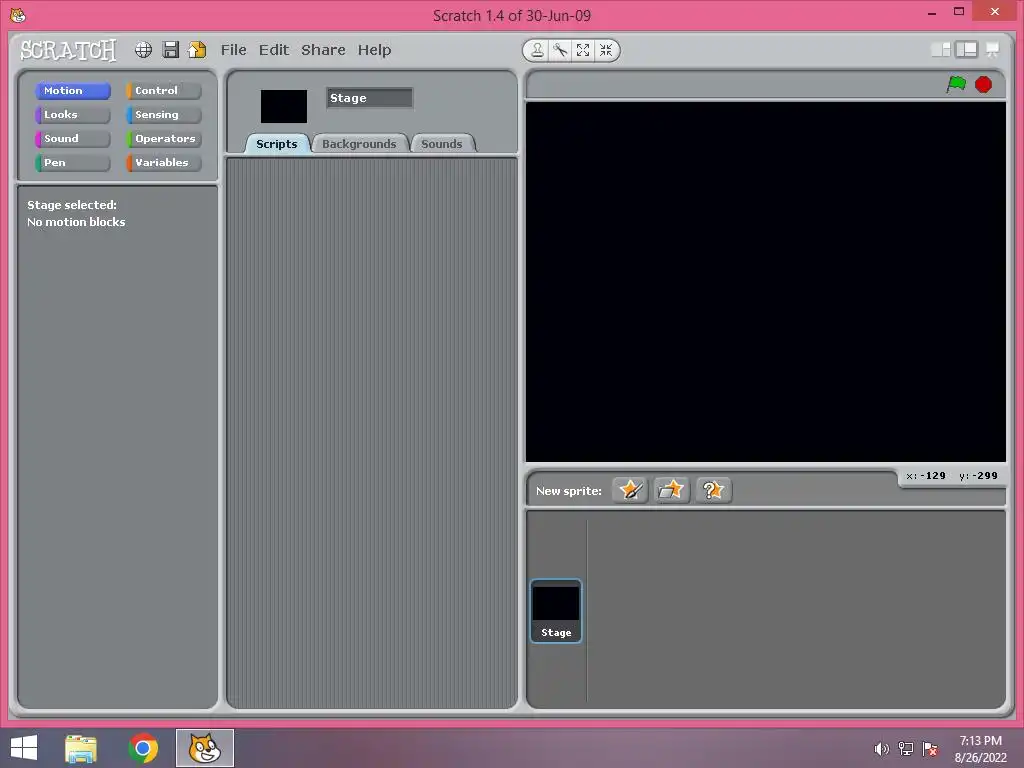Viewport: 1024px width, 768px height.
Task: Switch to the Backgrounds tab
Action: (359, 144)
